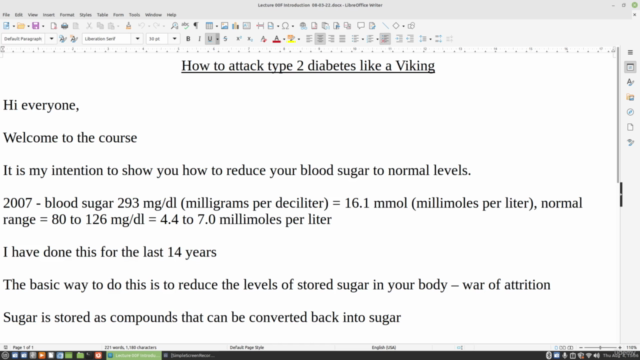Open the font color dropdown arrow

[x=284, y=39]
